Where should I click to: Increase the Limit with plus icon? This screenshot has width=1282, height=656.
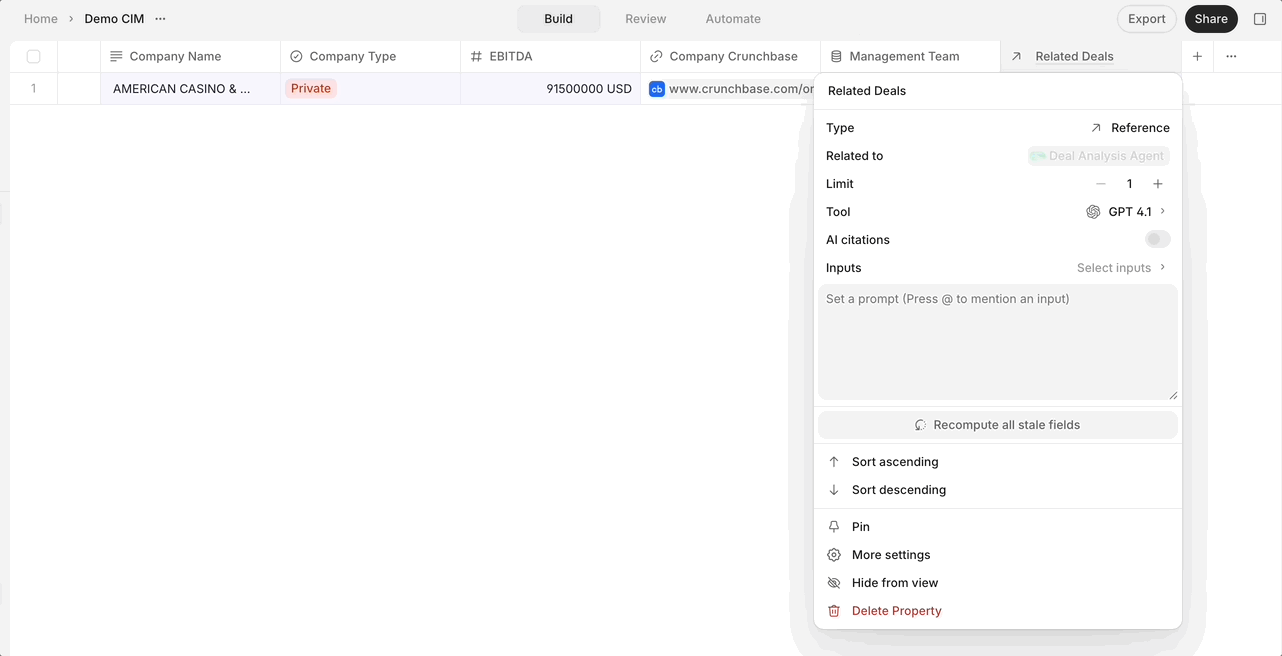(x=1158, y=184)
